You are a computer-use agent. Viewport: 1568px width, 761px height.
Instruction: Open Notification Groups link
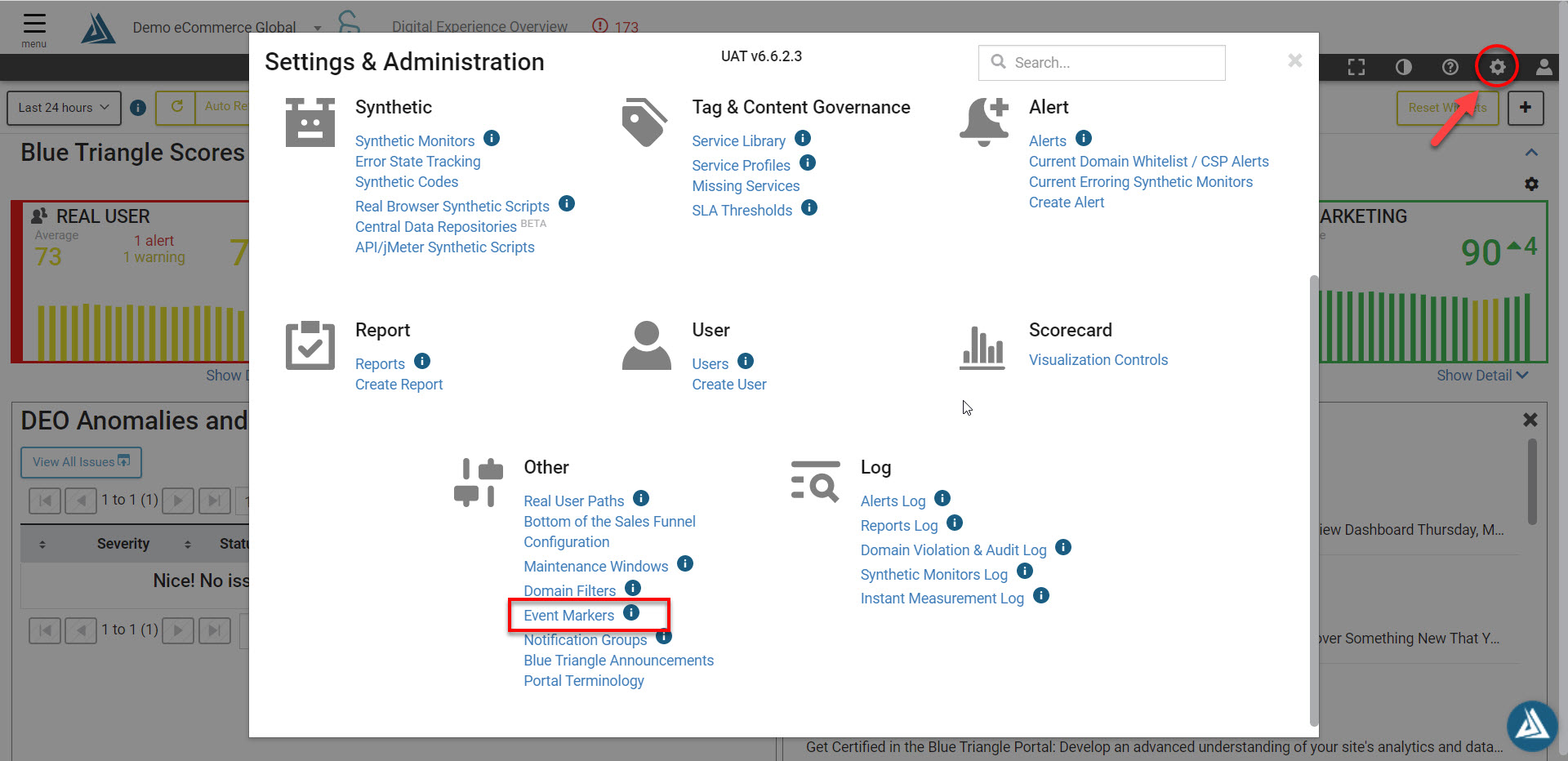586,640
